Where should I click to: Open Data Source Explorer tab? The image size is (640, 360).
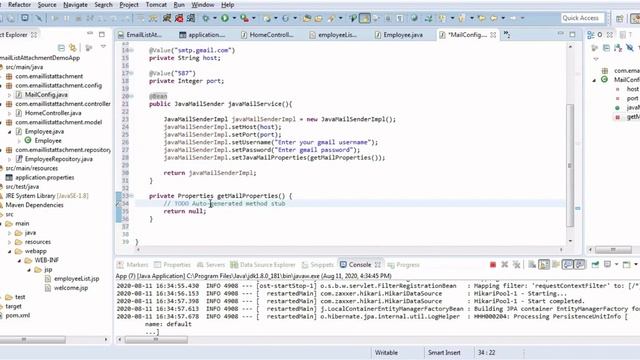(263, 265)
